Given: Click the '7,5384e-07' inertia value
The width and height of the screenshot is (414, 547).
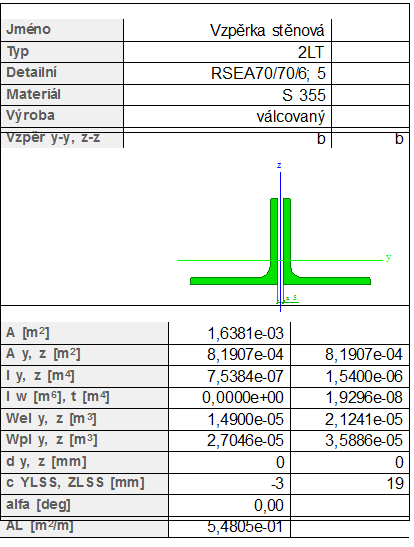Looking at the screenshot, I should pyautogui.click(x=246, y=376).
